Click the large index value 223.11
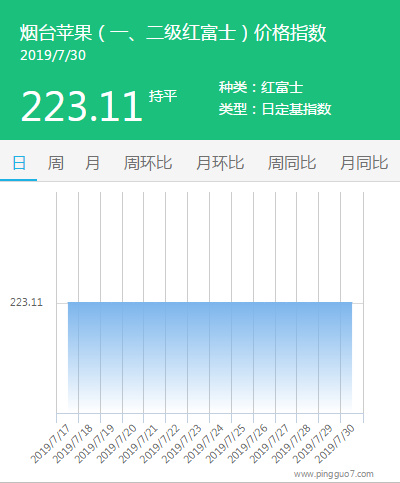400x483 pixels. [x=82, y=107]
